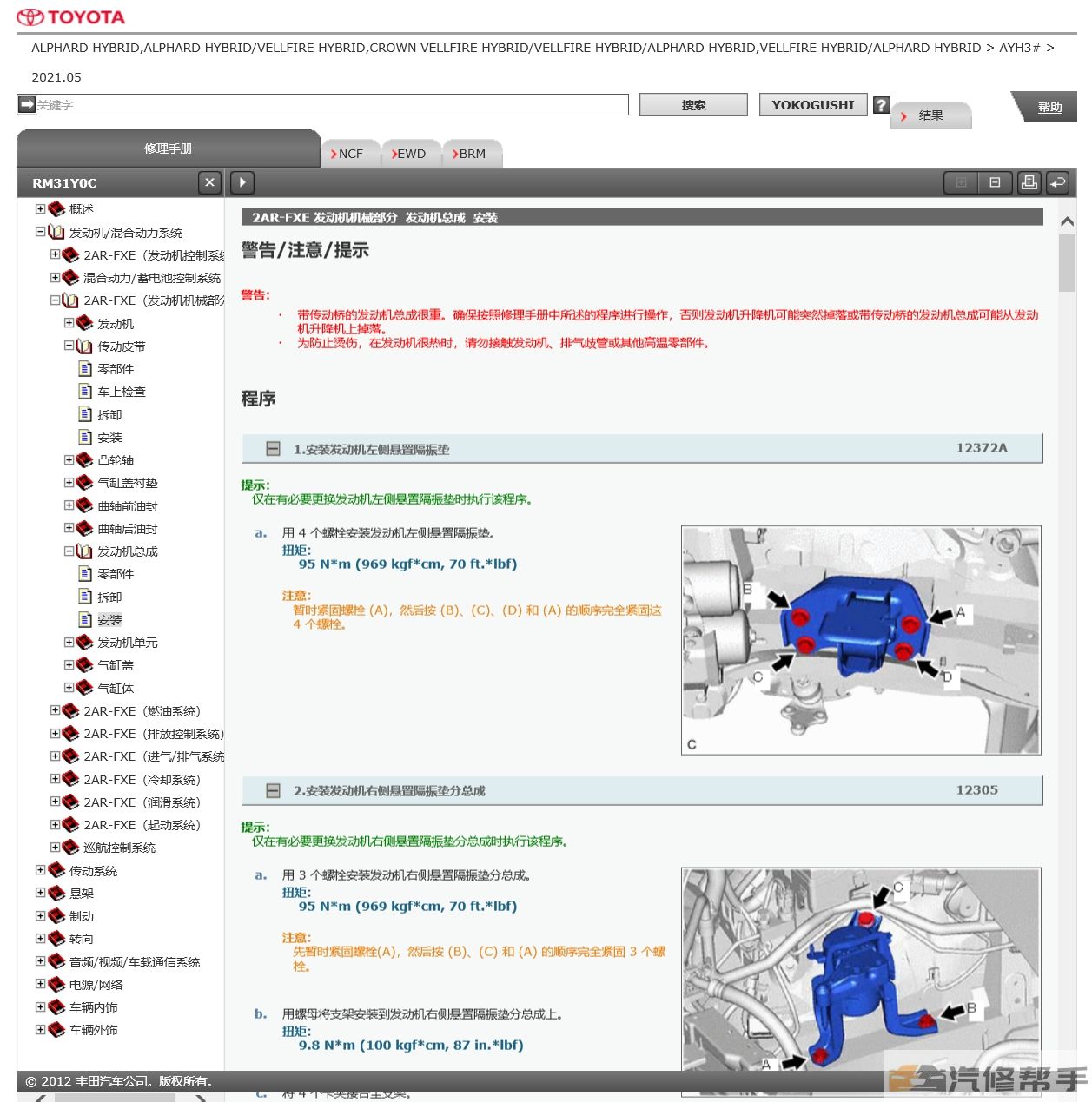The width and height of the screenshot is (1092, 1102).
Task: Click the 车辆外饰 book icon
Action: coord(56,1029)
